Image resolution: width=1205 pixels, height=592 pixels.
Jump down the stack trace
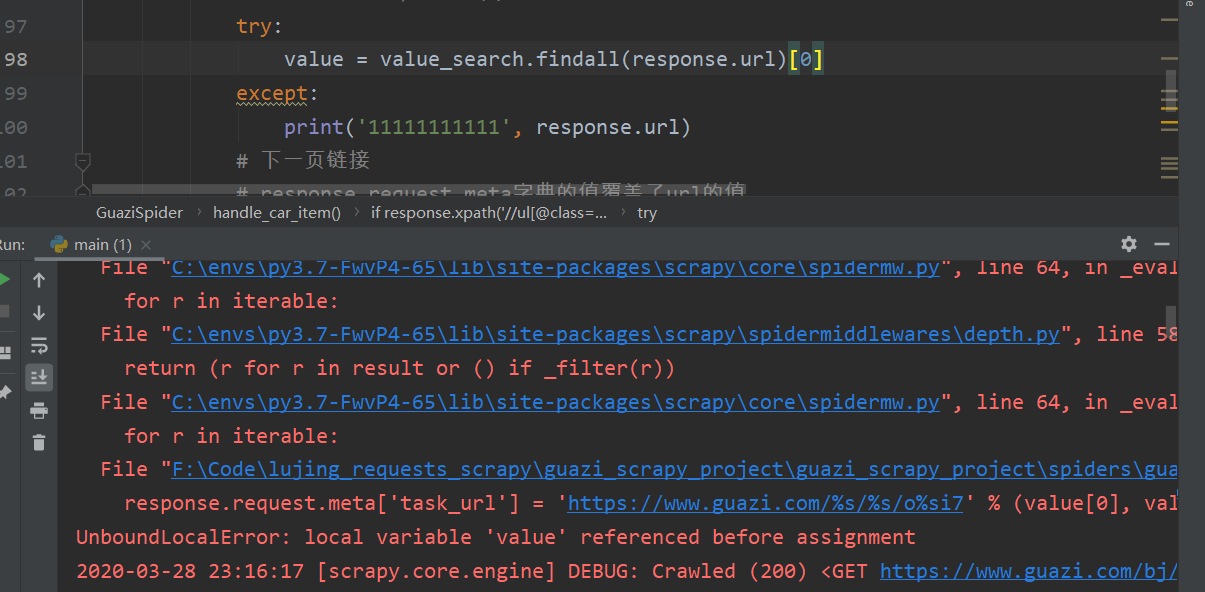[x=39, y=313]
